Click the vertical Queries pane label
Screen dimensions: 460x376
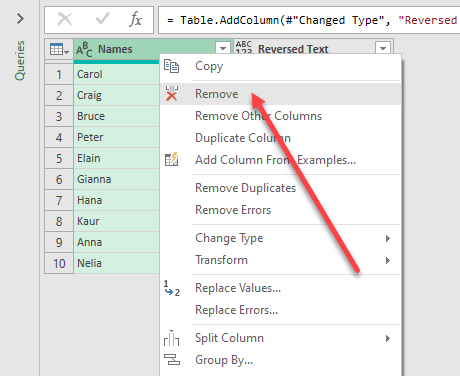pos(20,60)
